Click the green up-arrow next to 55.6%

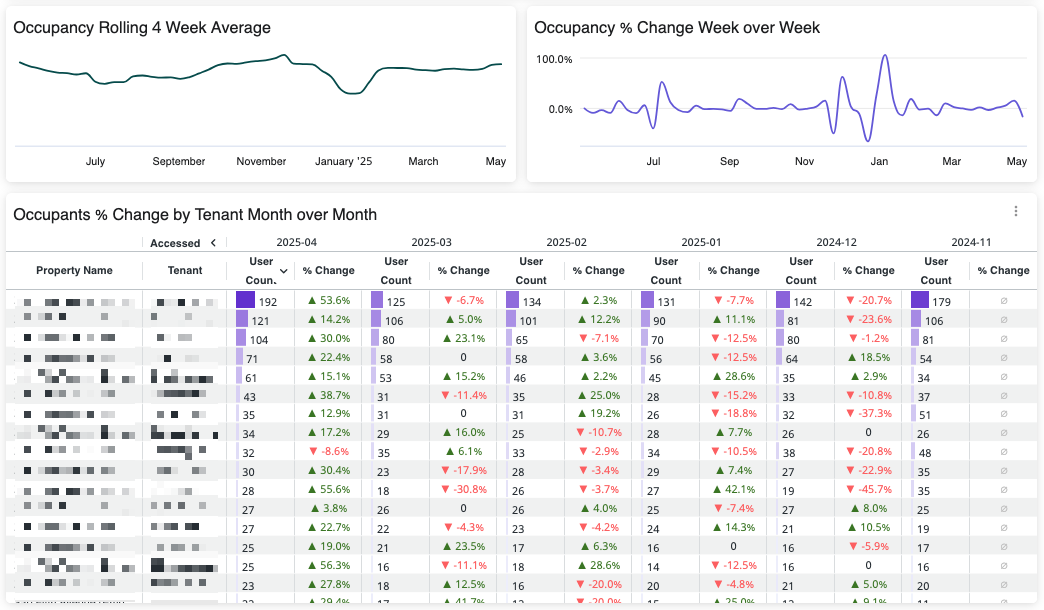312,490
